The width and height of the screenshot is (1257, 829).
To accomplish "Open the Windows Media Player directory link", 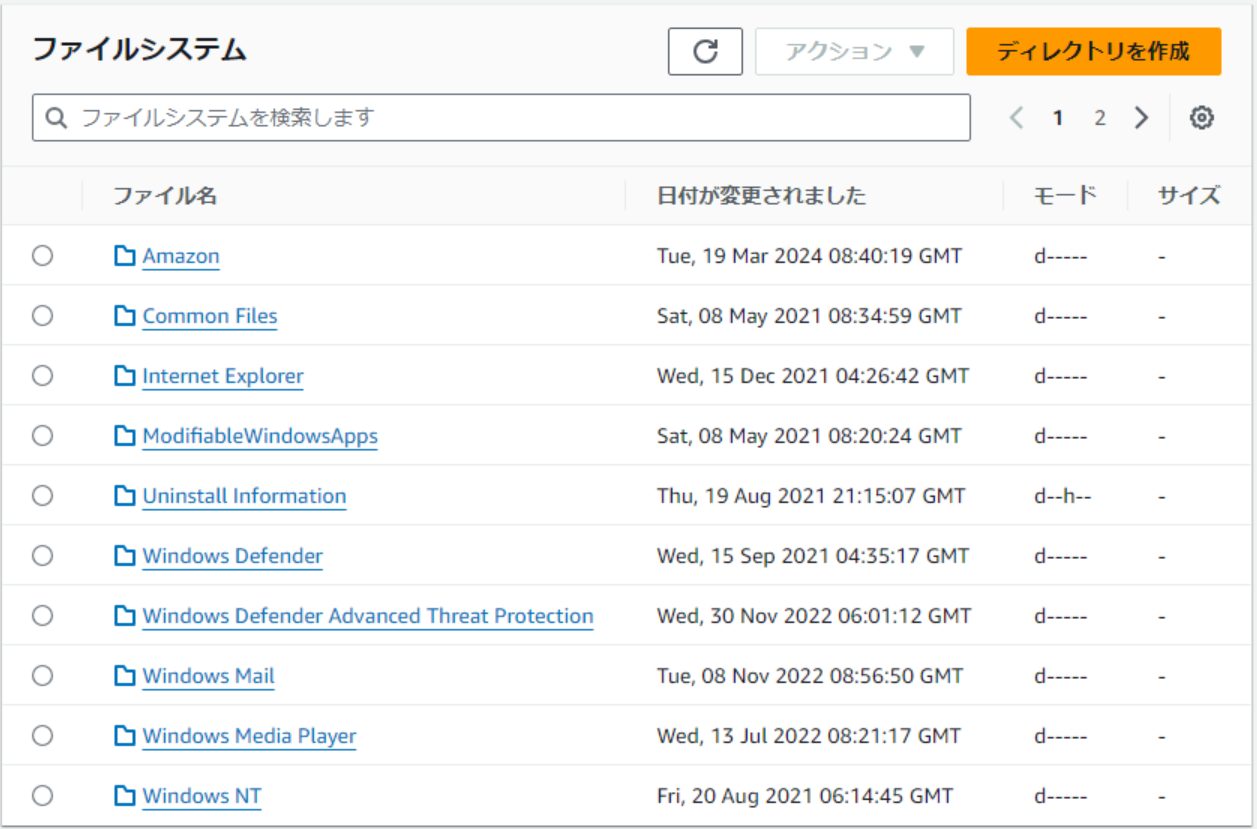I will pos(249,736).
